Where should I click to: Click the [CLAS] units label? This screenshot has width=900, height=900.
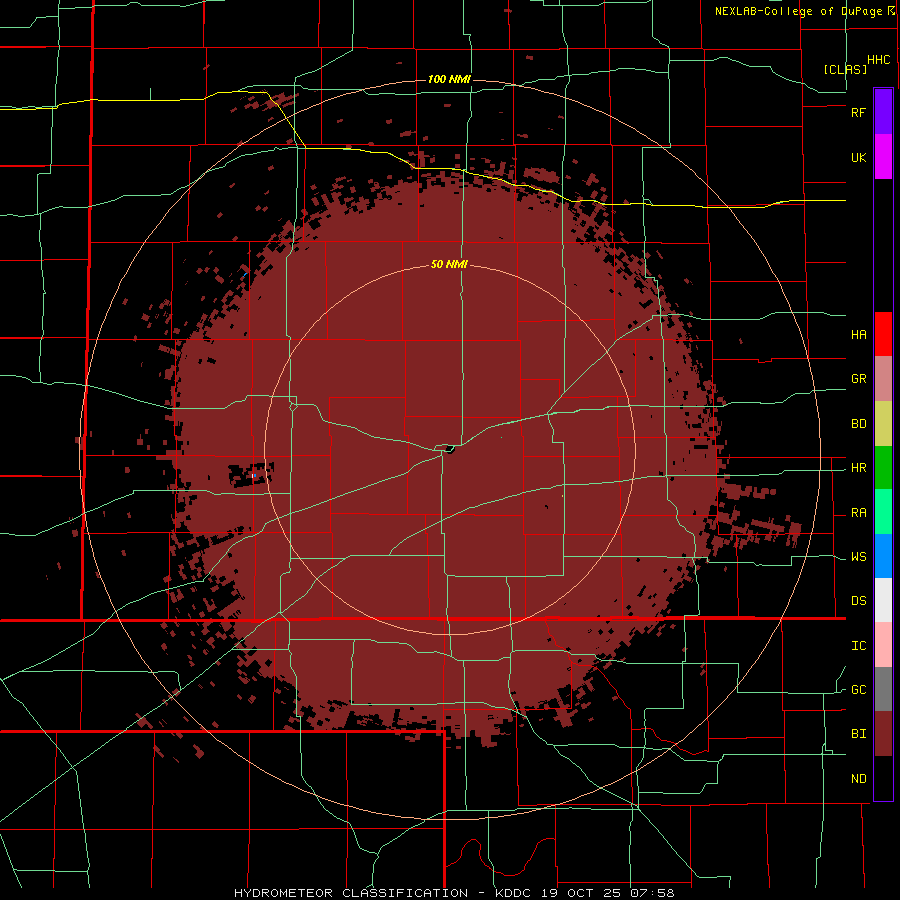[845, 69]
